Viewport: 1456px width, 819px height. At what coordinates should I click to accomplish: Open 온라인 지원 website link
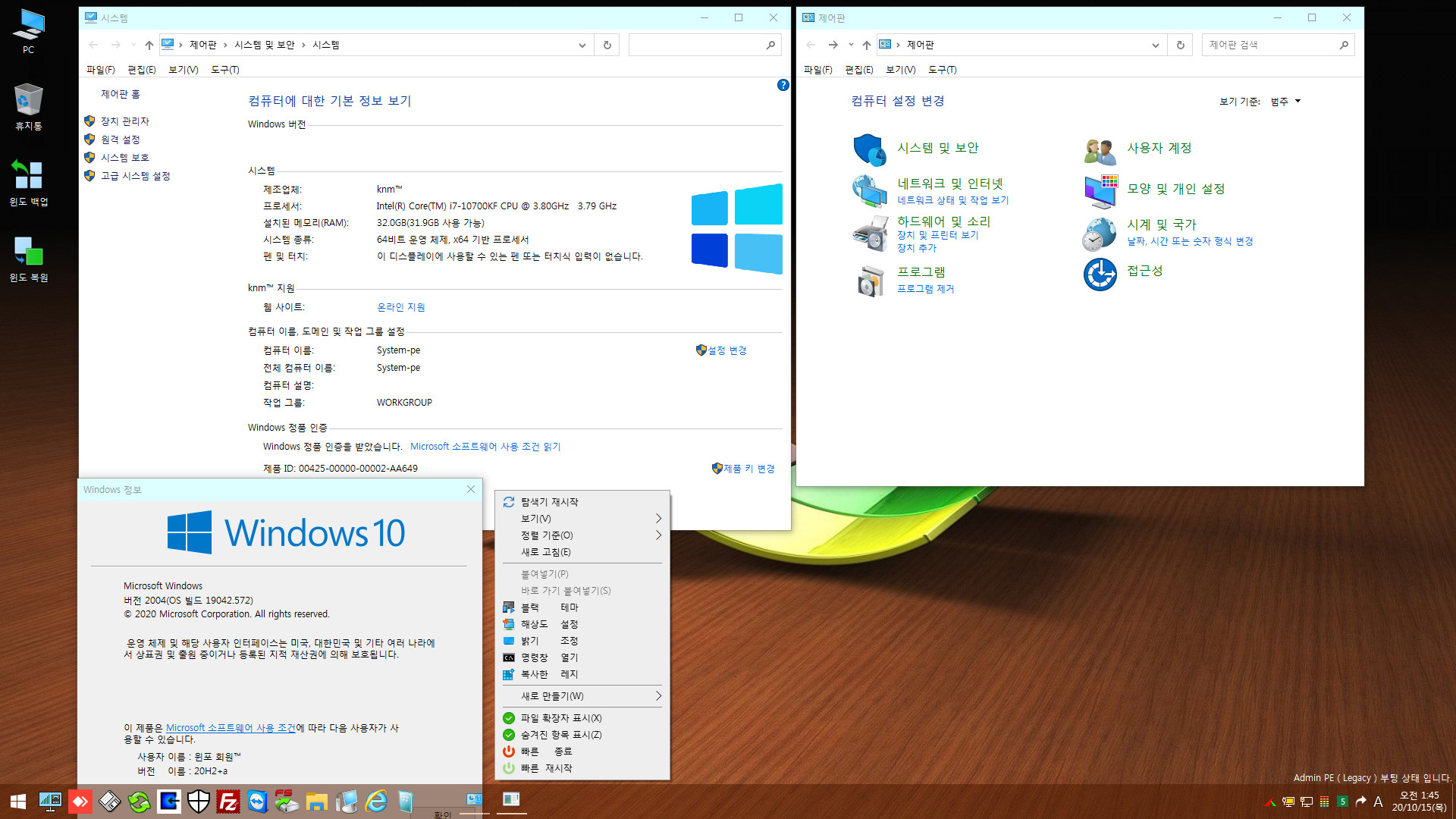[x=400, y=307]
